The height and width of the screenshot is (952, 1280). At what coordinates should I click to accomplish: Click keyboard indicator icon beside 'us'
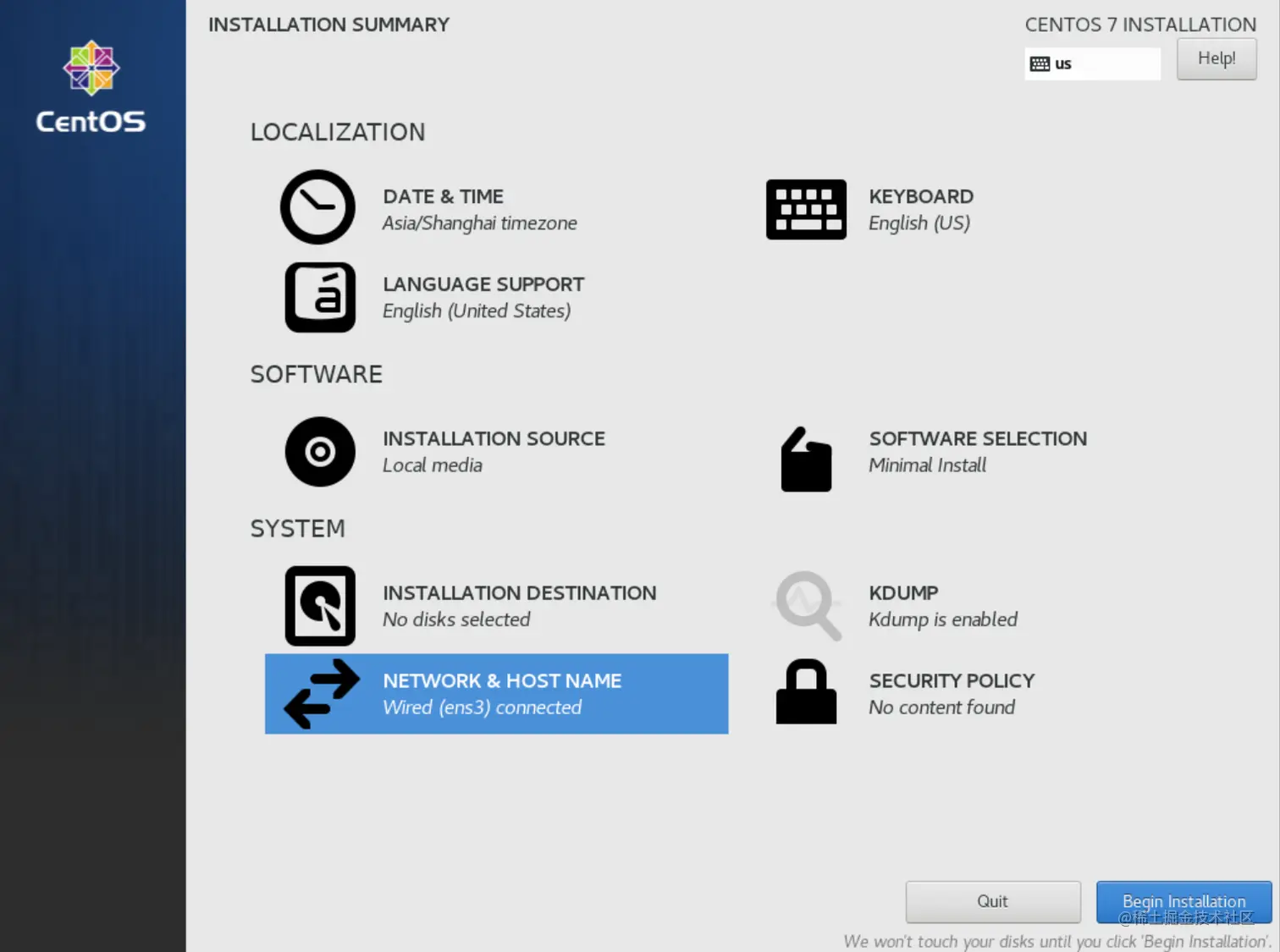[1040, 63]
